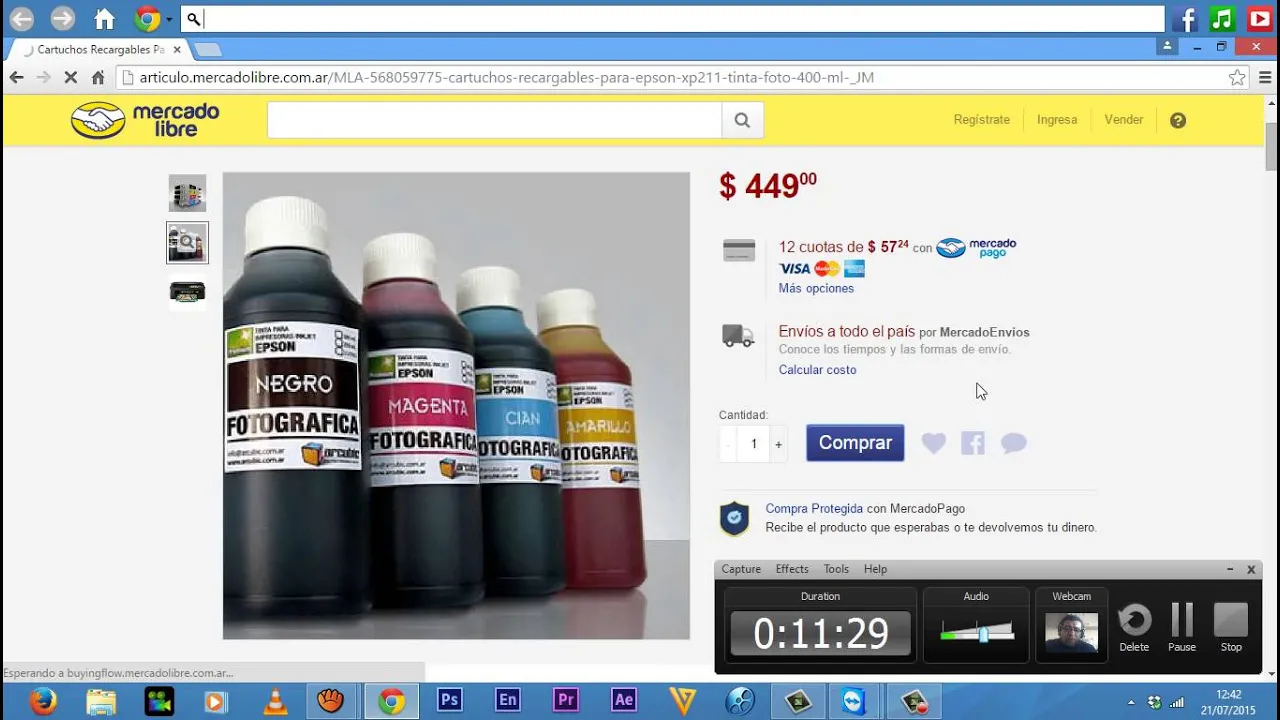
Task: Click the Ingresa link
Action: (x=1057, y=120)
